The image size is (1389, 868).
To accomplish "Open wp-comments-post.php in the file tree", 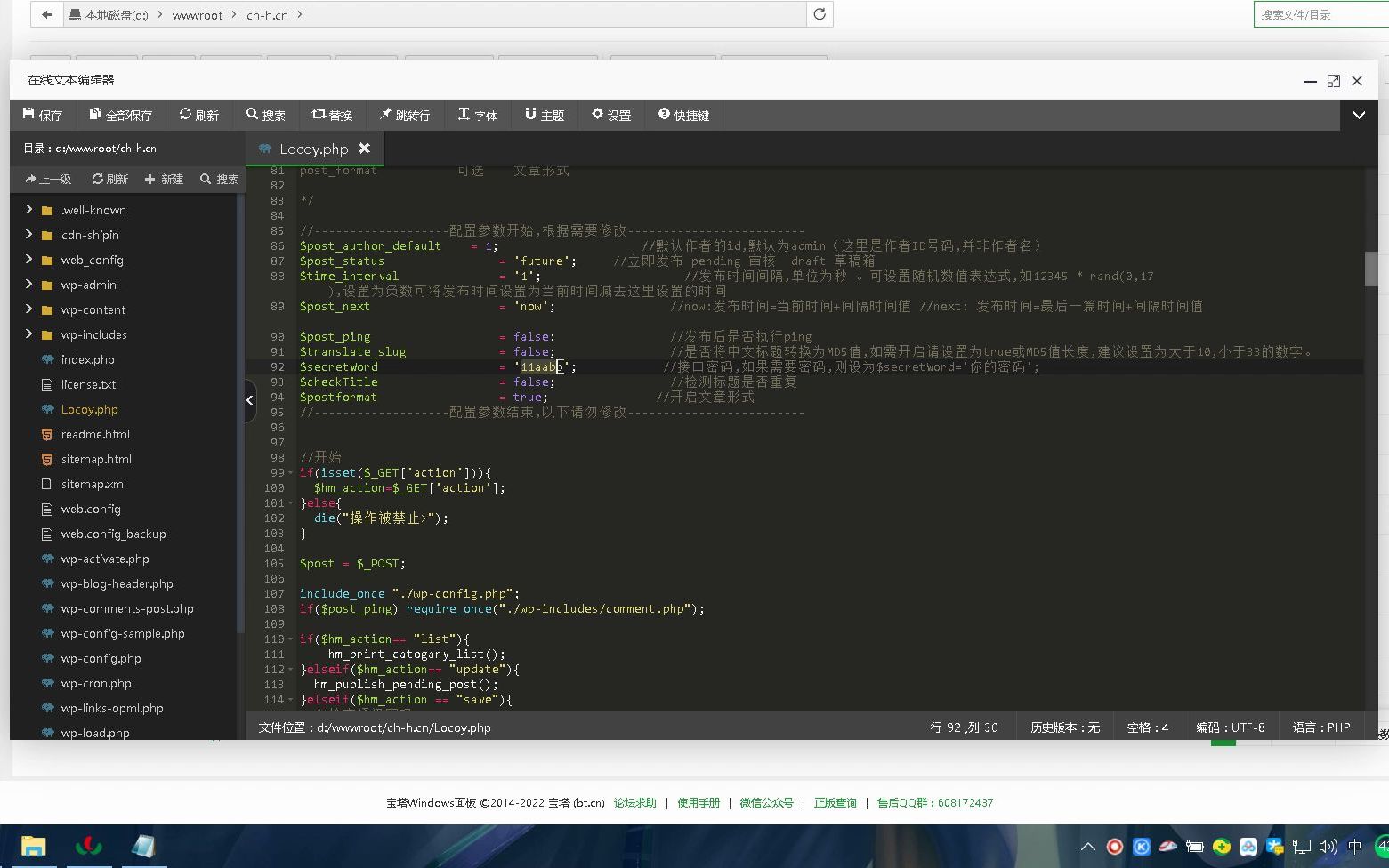I will 127,608.
